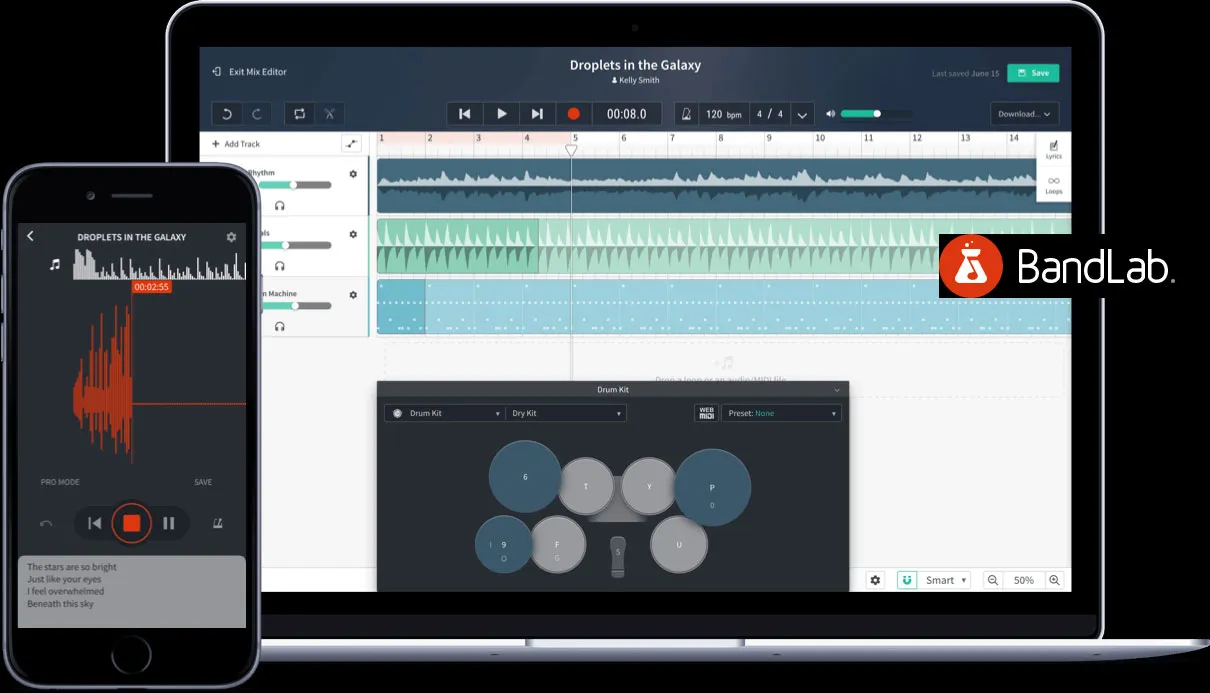
Task: Open the Drum Machine track settings gear
Action: point(353,295)
